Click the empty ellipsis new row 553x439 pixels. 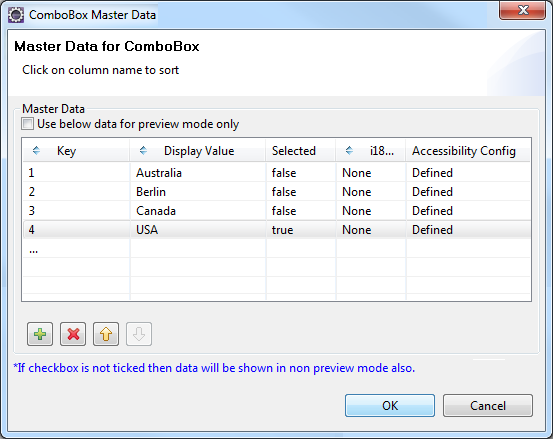click(x=276, y=249)
